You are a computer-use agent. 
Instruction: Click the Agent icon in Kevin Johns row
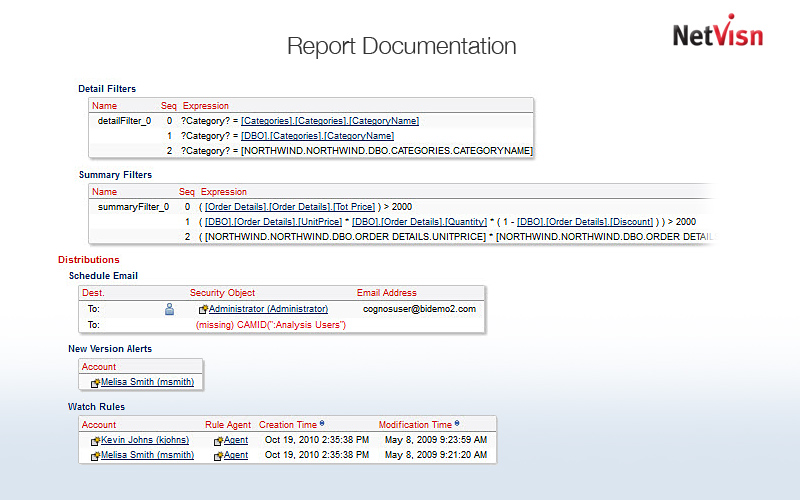218,440
